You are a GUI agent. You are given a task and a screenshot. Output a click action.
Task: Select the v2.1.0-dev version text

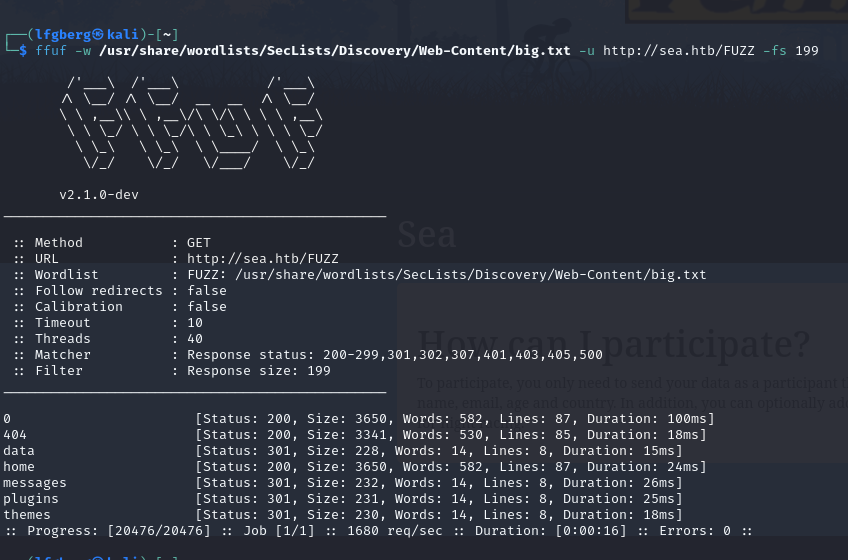98,195
